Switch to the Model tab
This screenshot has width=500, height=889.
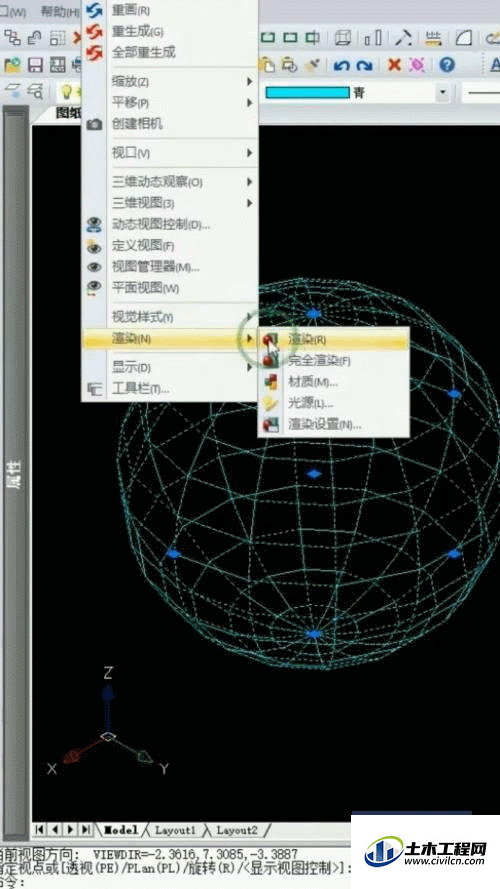[x=121, y=829]
